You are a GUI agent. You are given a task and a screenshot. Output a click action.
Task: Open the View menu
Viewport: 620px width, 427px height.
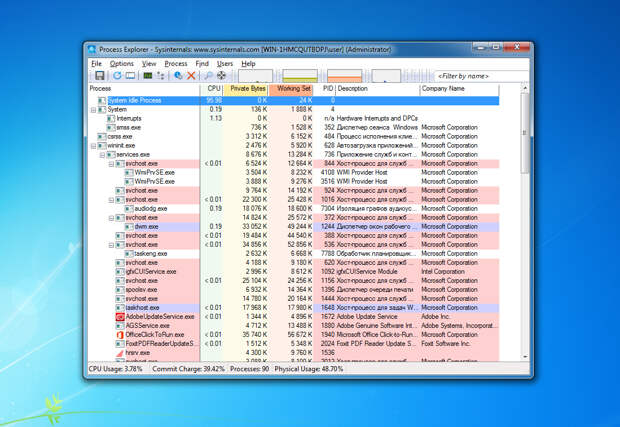coord(149,63)
